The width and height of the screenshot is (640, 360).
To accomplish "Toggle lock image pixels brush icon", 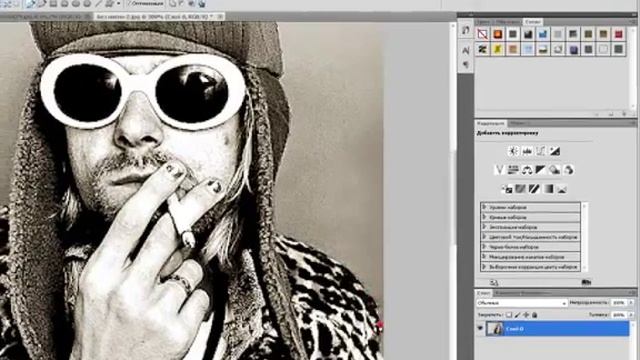I will (518, 315).
